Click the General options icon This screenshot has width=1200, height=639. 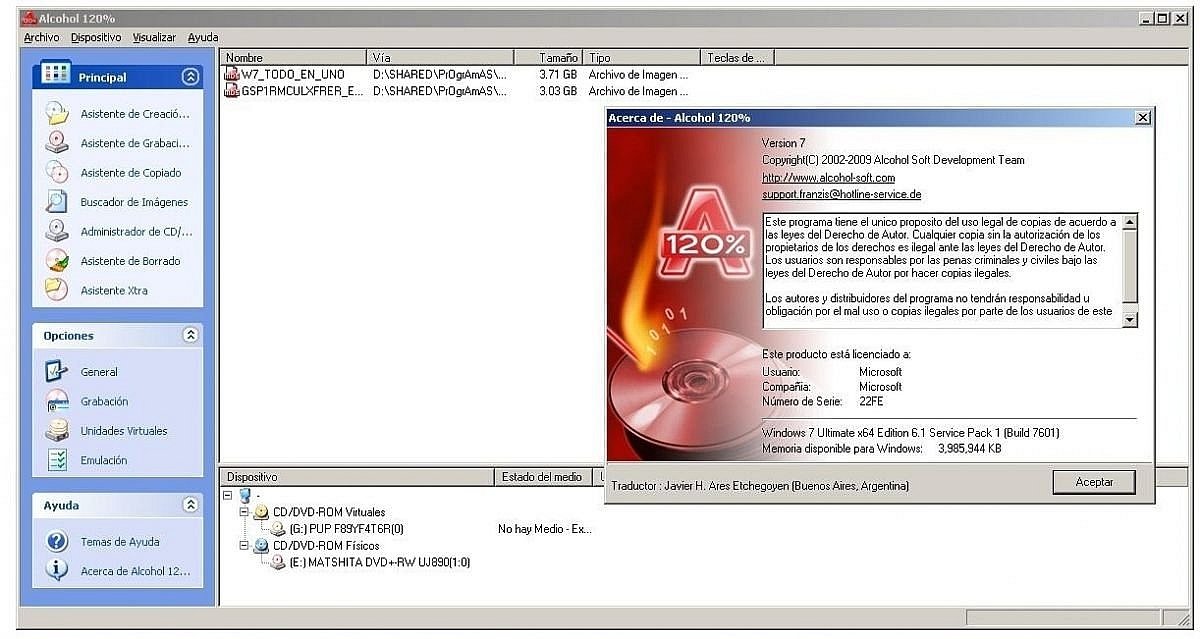coord(56,372)
